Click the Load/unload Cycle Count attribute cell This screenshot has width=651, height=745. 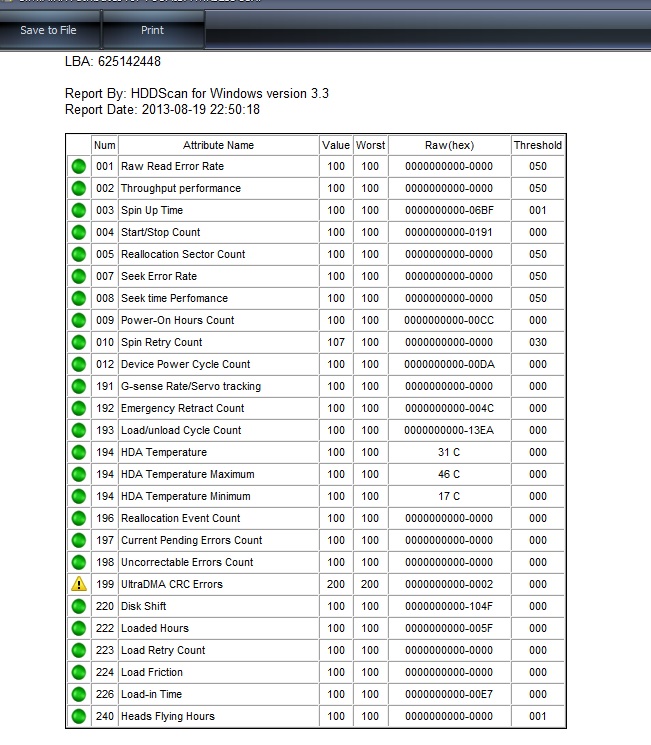pyautogui.click(x=219, y=430)
